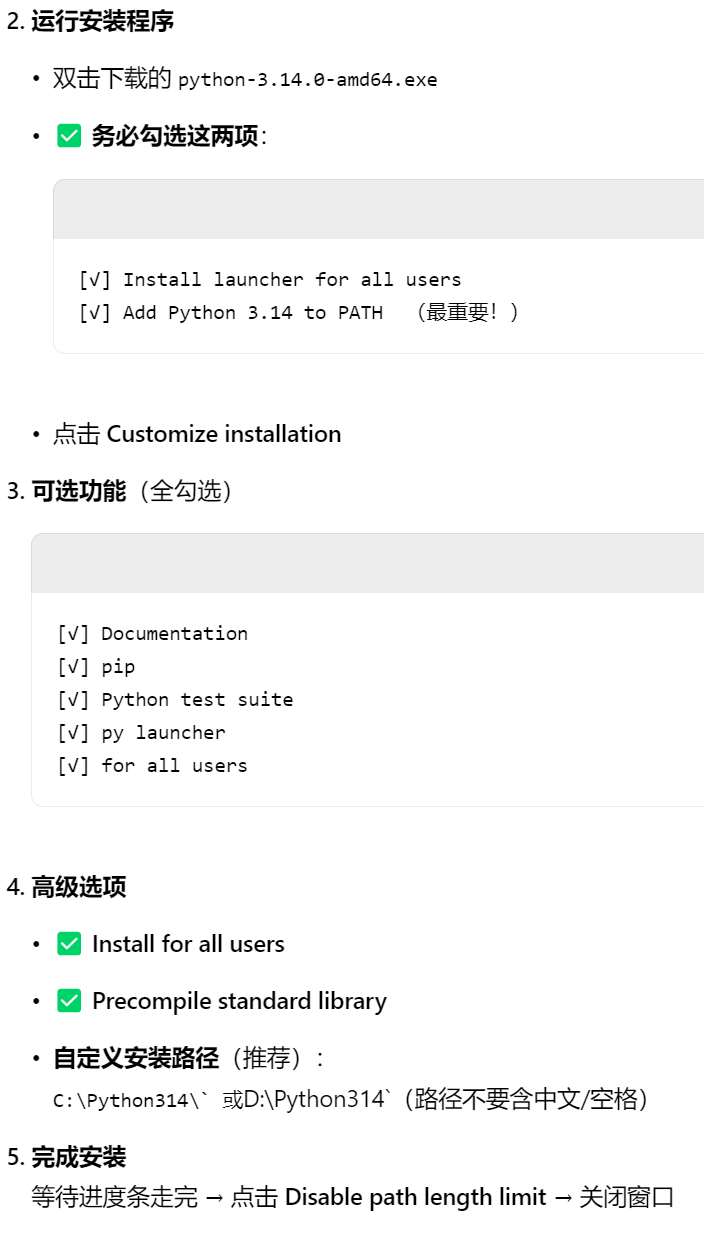Click the 运行安装程序 step heading

coord(103,22)
